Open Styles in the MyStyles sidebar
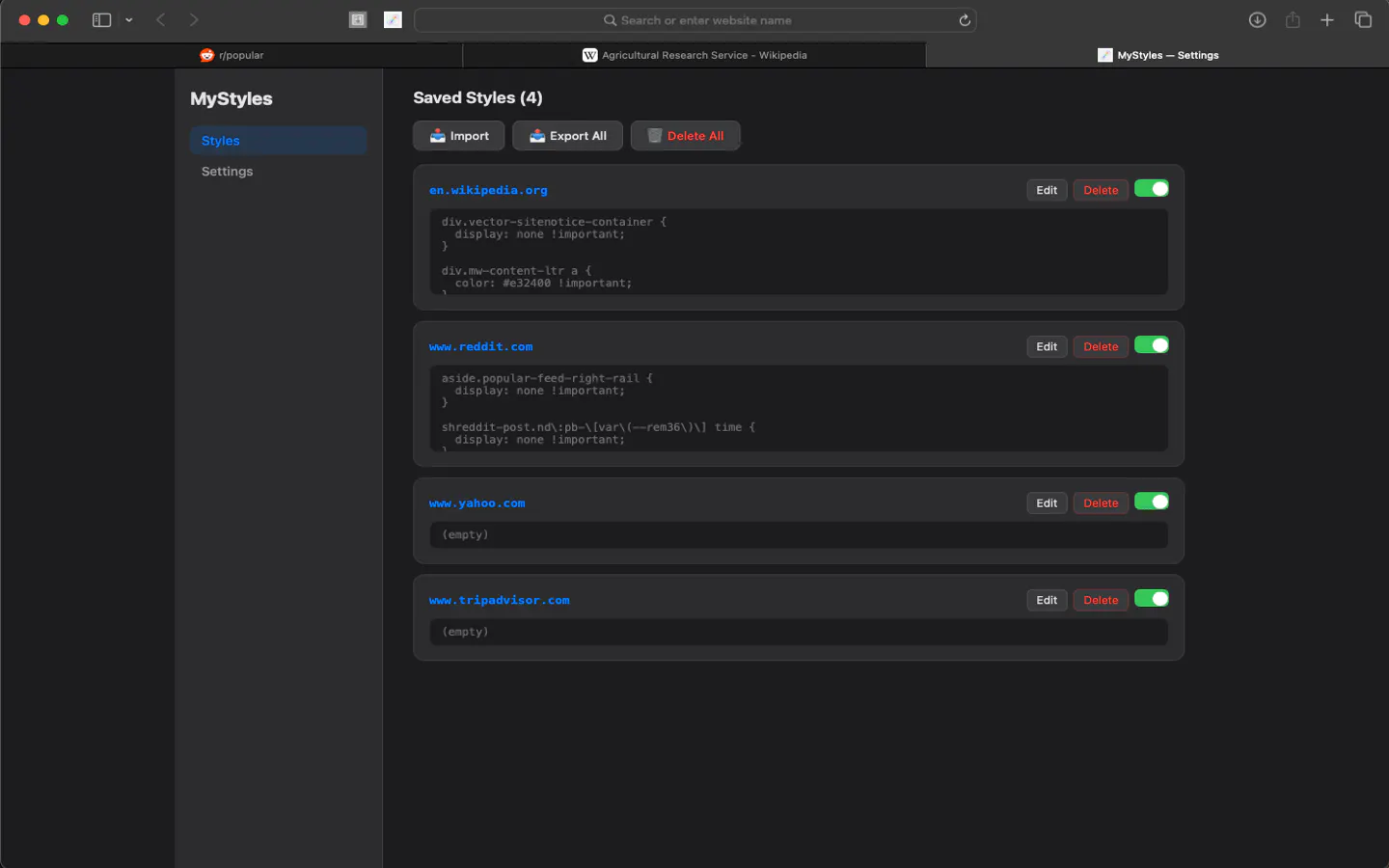1389x868 pixels. (x=279, y=141)
